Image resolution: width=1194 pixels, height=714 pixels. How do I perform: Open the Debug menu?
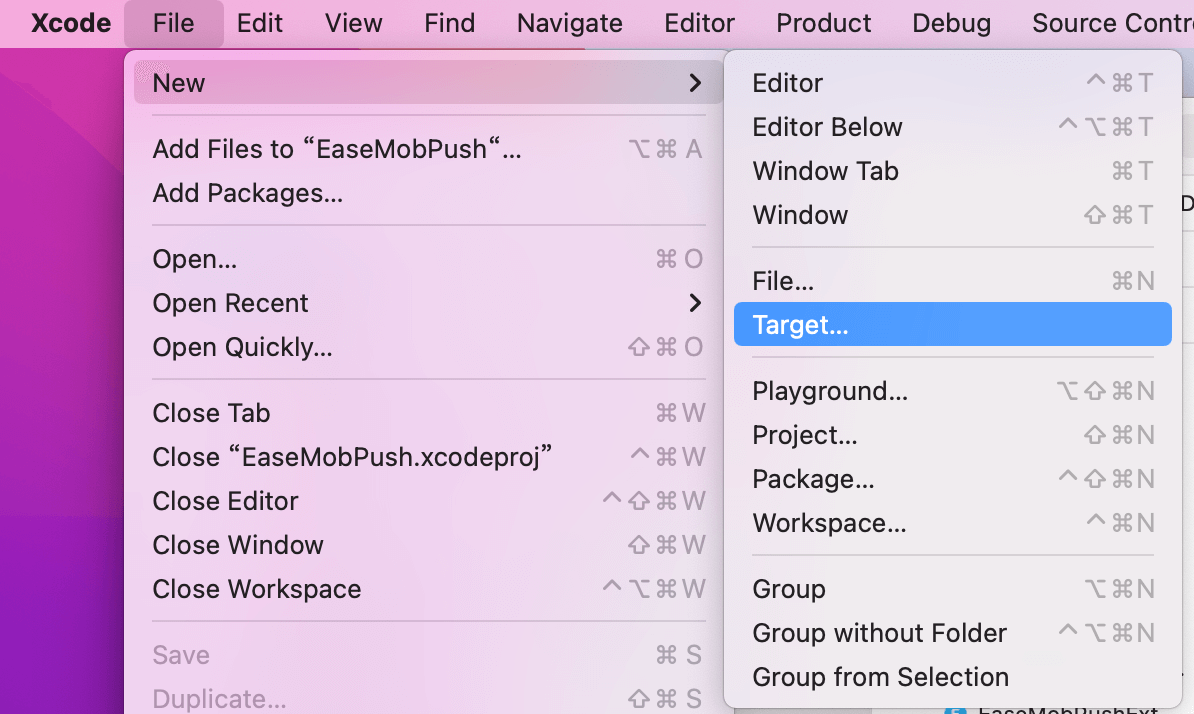pos(951,23)
